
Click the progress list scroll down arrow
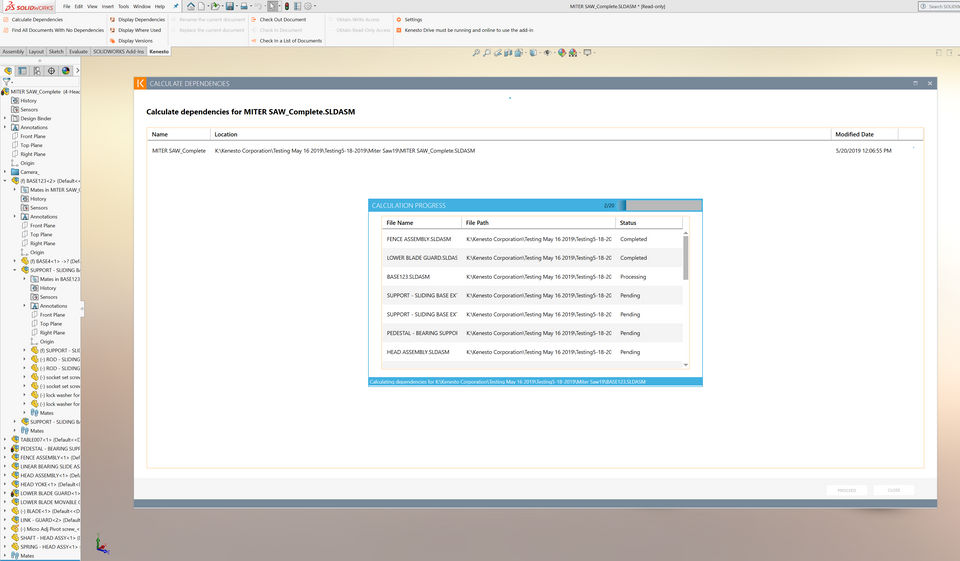(686, 365)
